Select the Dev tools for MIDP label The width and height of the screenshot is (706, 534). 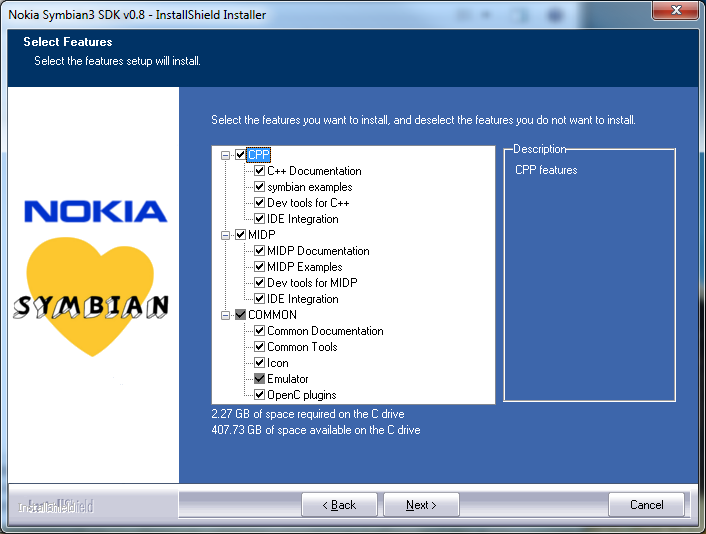[x=312, y=283]
